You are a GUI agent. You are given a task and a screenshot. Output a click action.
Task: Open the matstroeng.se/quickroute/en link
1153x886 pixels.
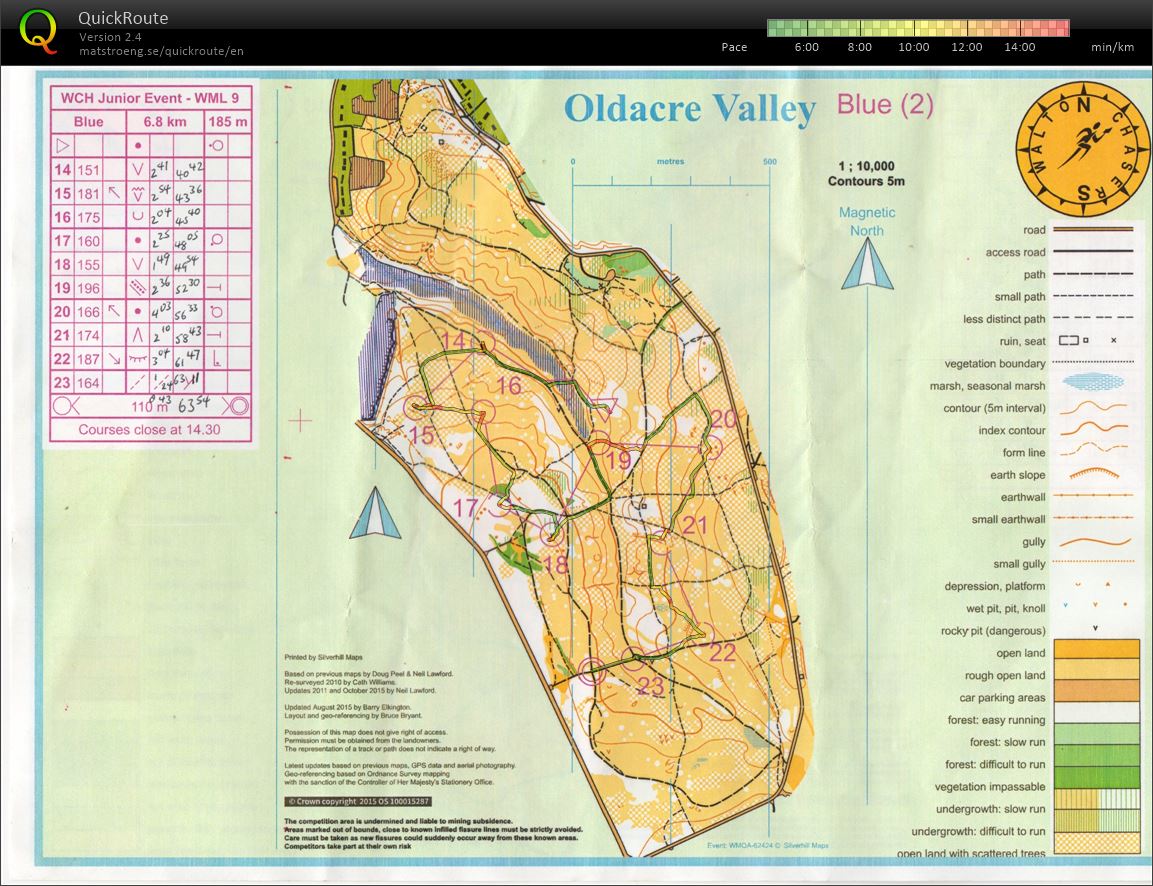(x=161, y=51)
